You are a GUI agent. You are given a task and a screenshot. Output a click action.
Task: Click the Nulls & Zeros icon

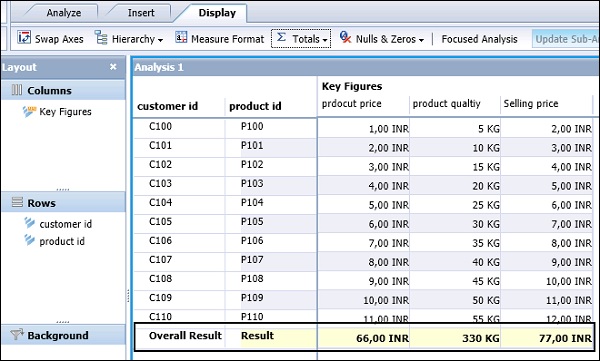[345, 37]
